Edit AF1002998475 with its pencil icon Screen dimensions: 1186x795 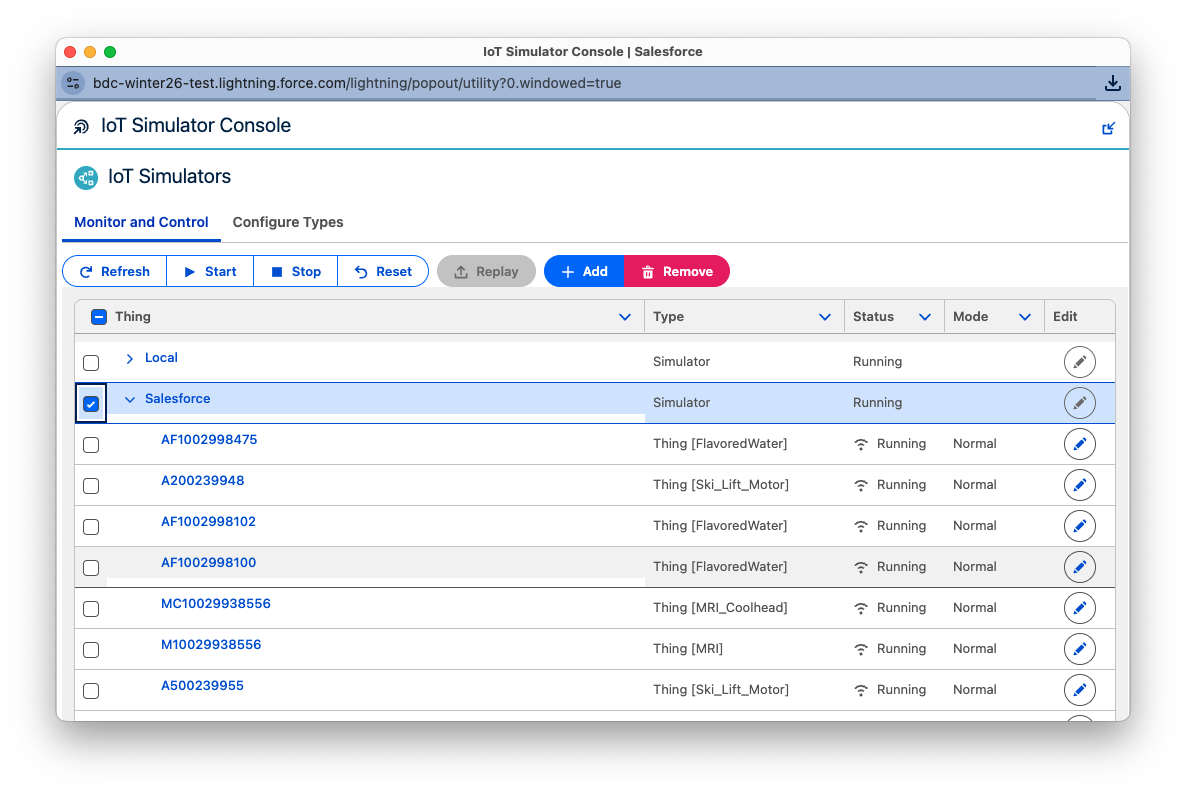point(1079,444)
